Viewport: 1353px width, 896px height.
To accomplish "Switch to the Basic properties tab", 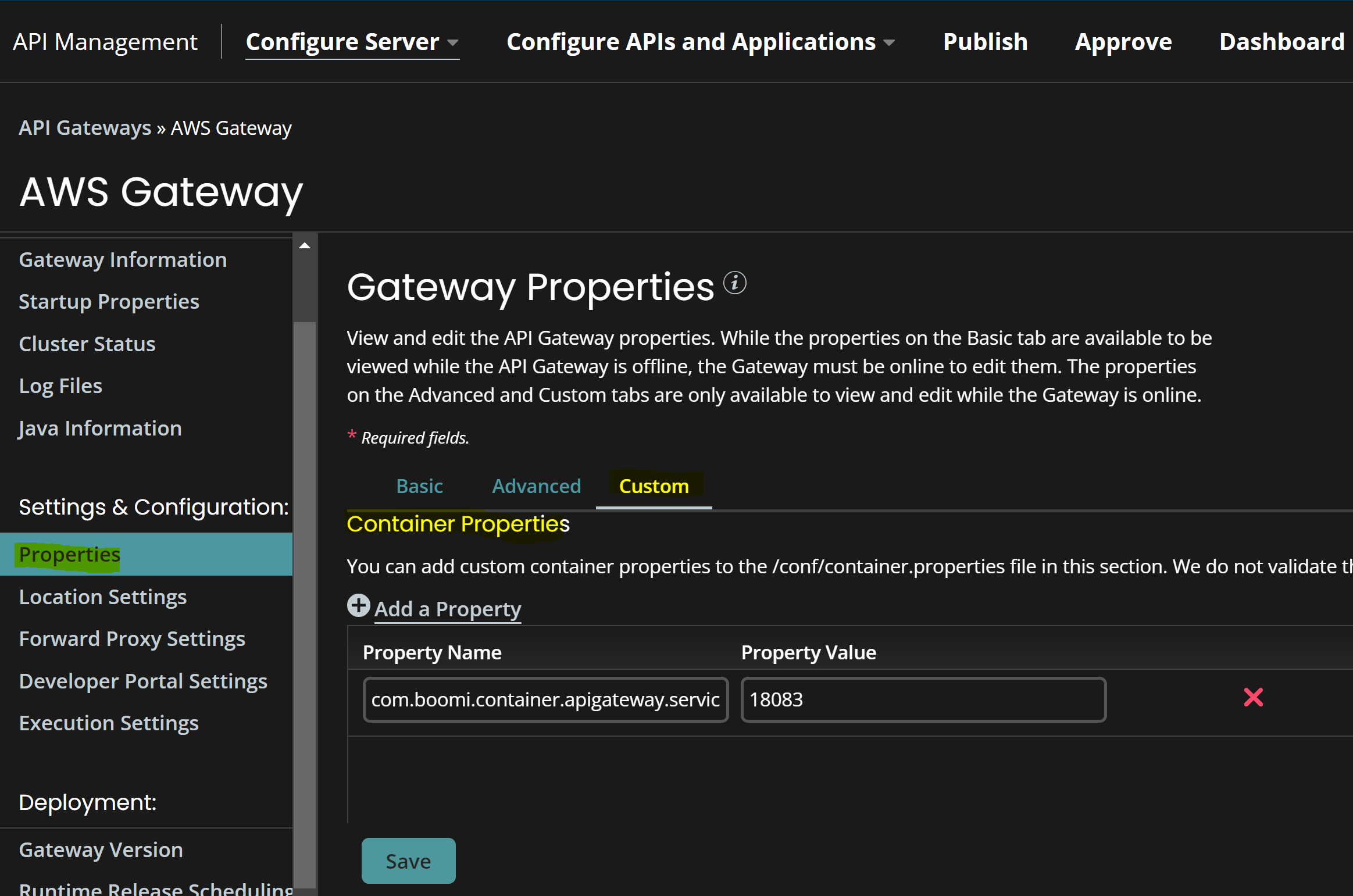I will tap(420, 486).
